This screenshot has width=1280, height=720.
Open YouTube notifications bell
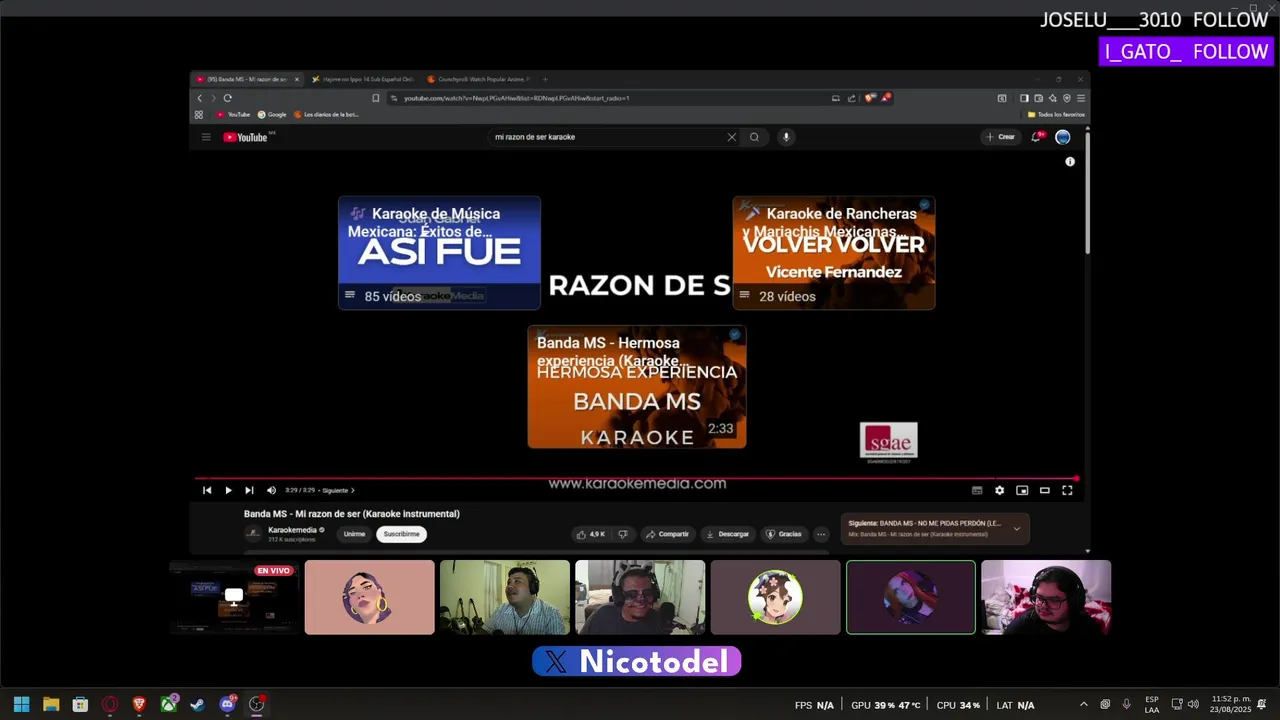(x=1036, y=137)
